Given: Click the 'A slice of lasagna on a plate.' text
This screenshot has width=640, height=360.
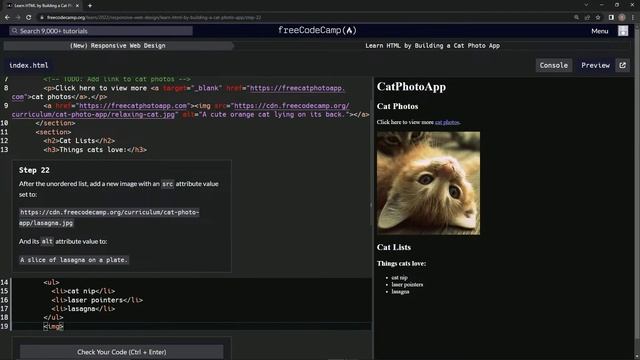Looking at the screenshot, I should tap(74, 260).
